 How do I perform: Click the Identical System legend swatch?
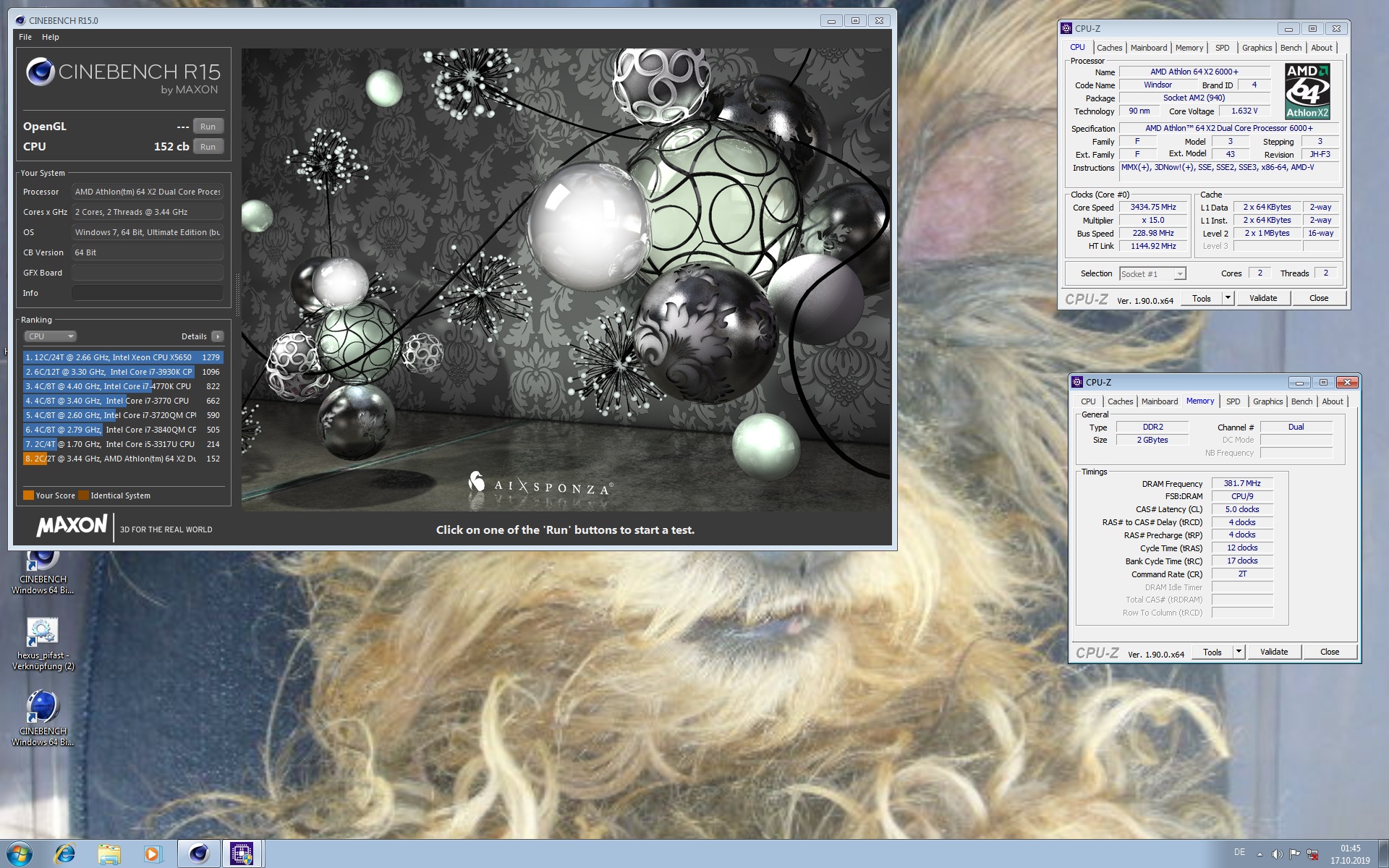pos(83,495)
